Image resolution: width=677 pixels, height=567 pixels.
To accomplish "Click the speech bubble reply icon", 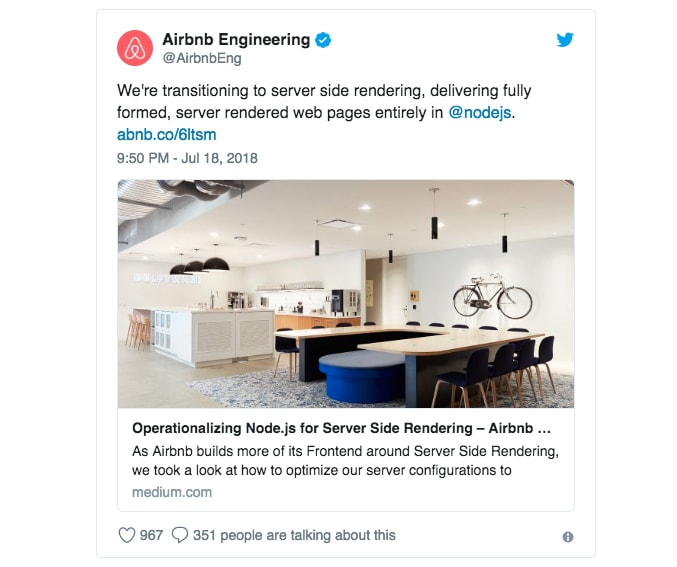I will click(x=180, y=535).
